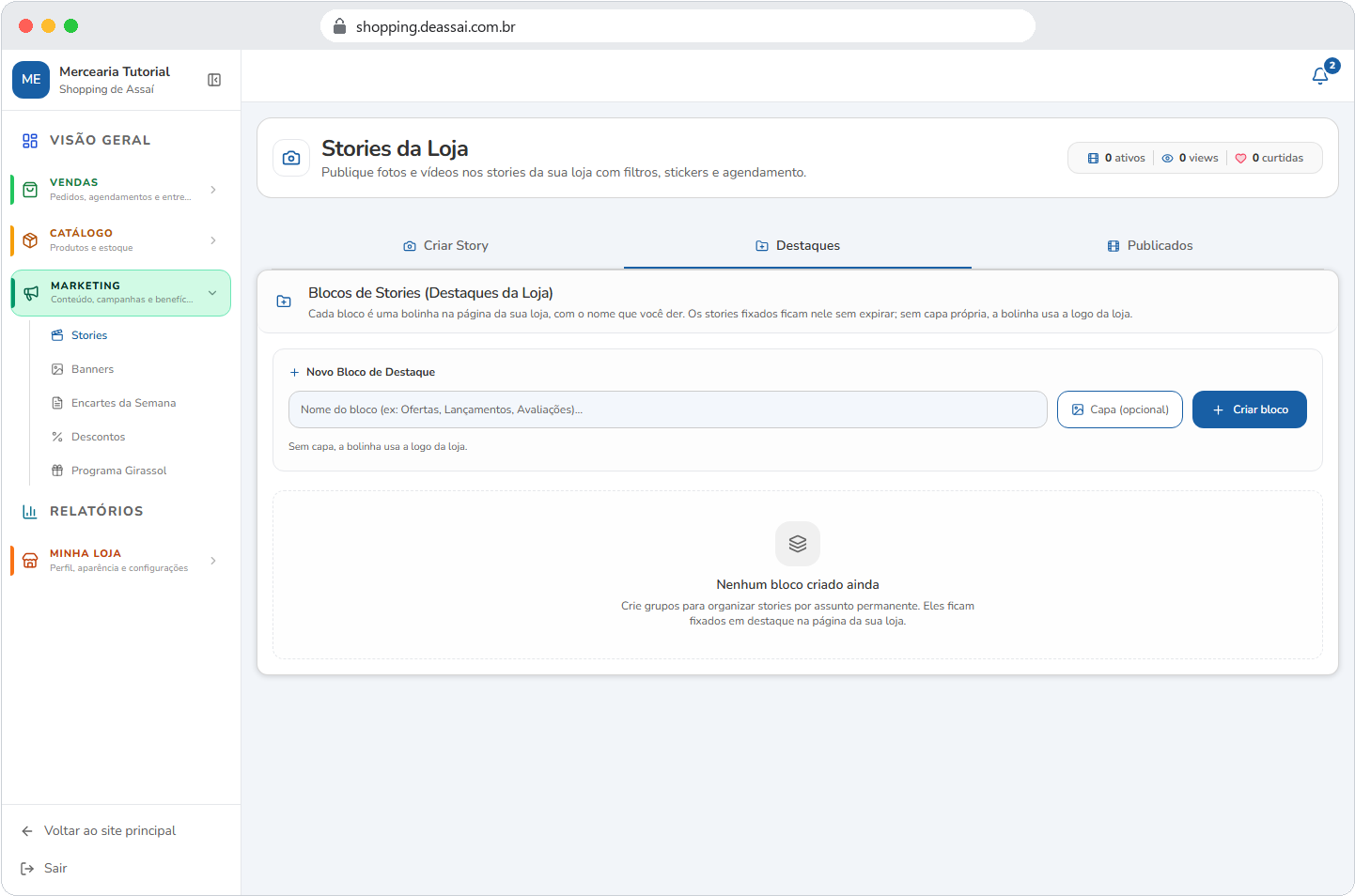Viewport: 1355px width, 896px height.
Task: Click the Relatórios chart icon
Action: tap(30, 512)
